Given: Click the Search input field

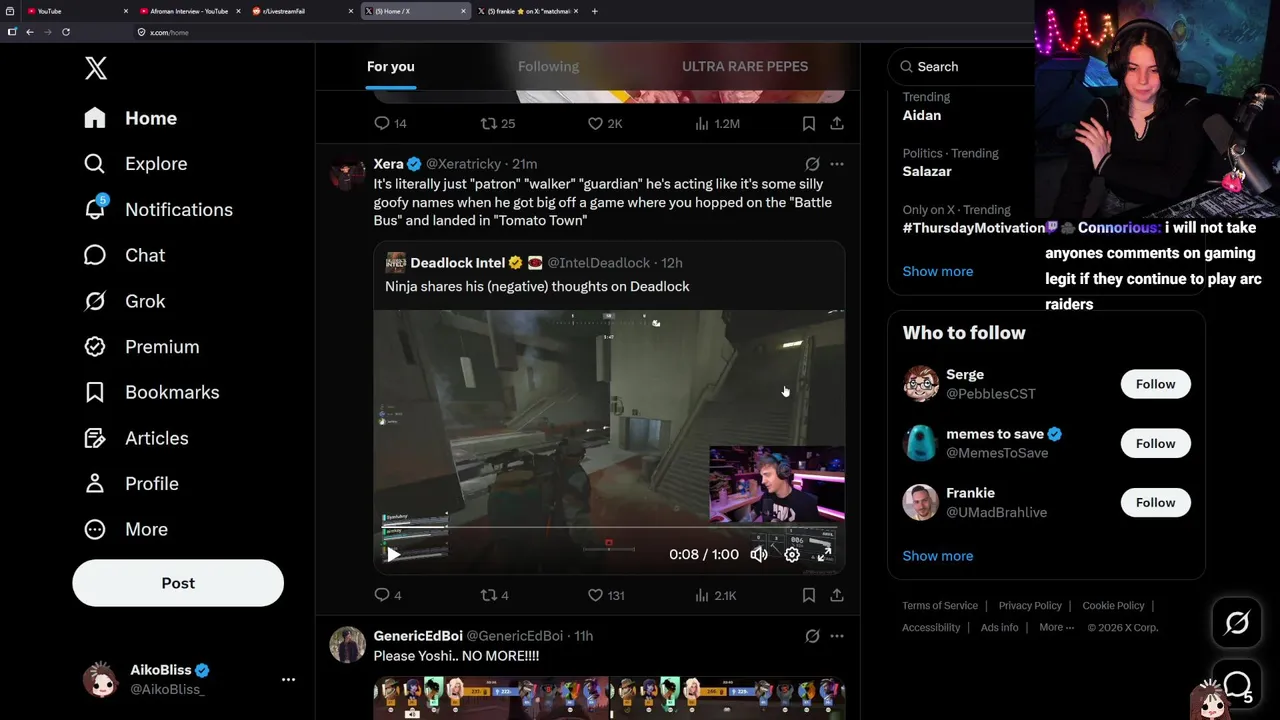Looking at the screenshot, I should (962, 66).
